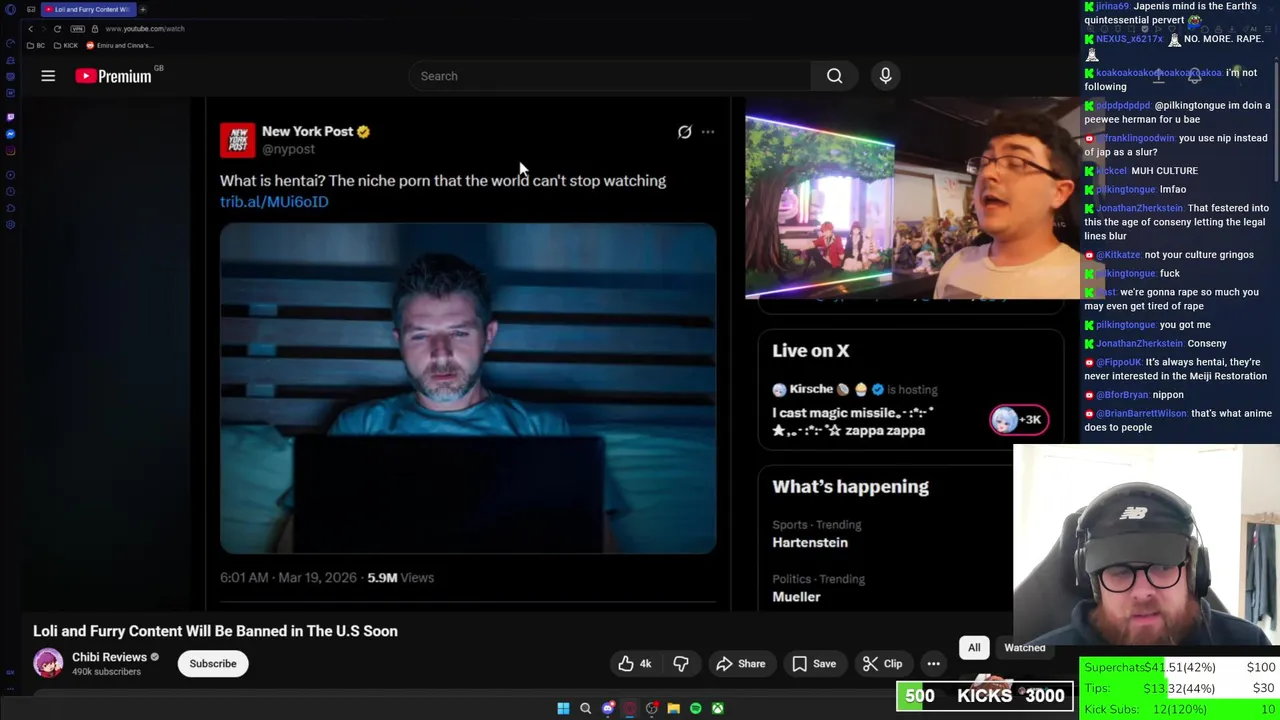Open Windows Start menu on taskbar

click(x=563, y=708)
